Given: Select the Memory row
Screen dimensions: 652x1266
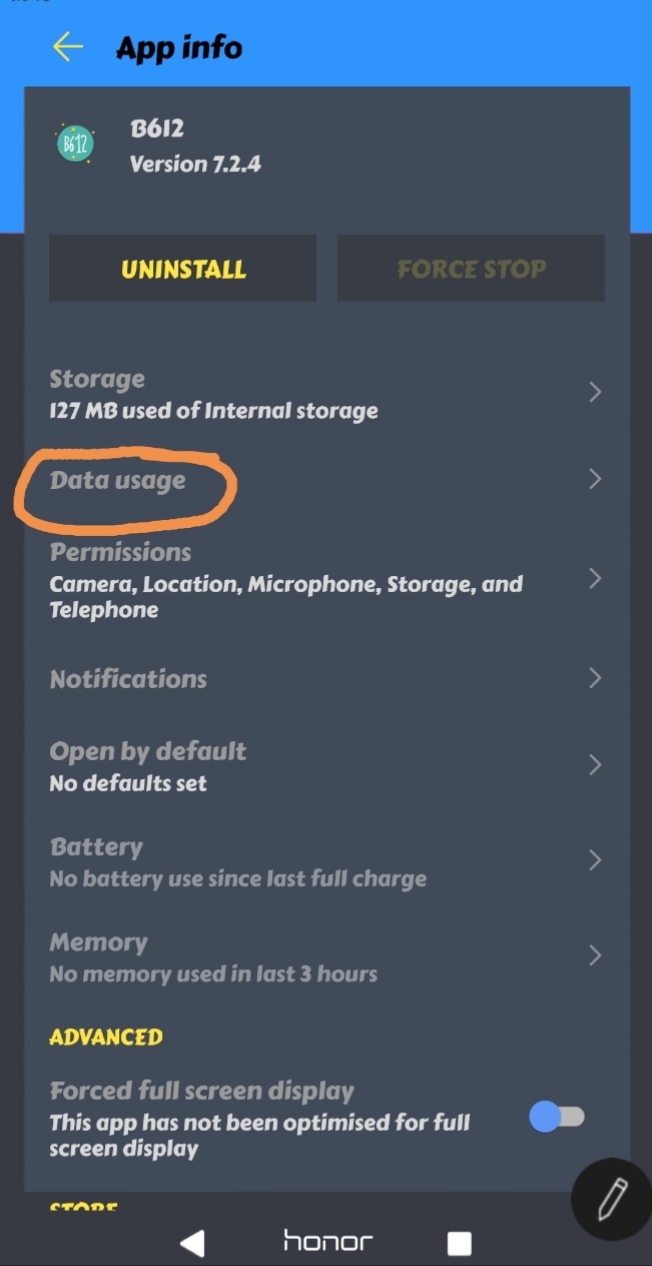Looking at the screenshot, I should tap(300, 956).
